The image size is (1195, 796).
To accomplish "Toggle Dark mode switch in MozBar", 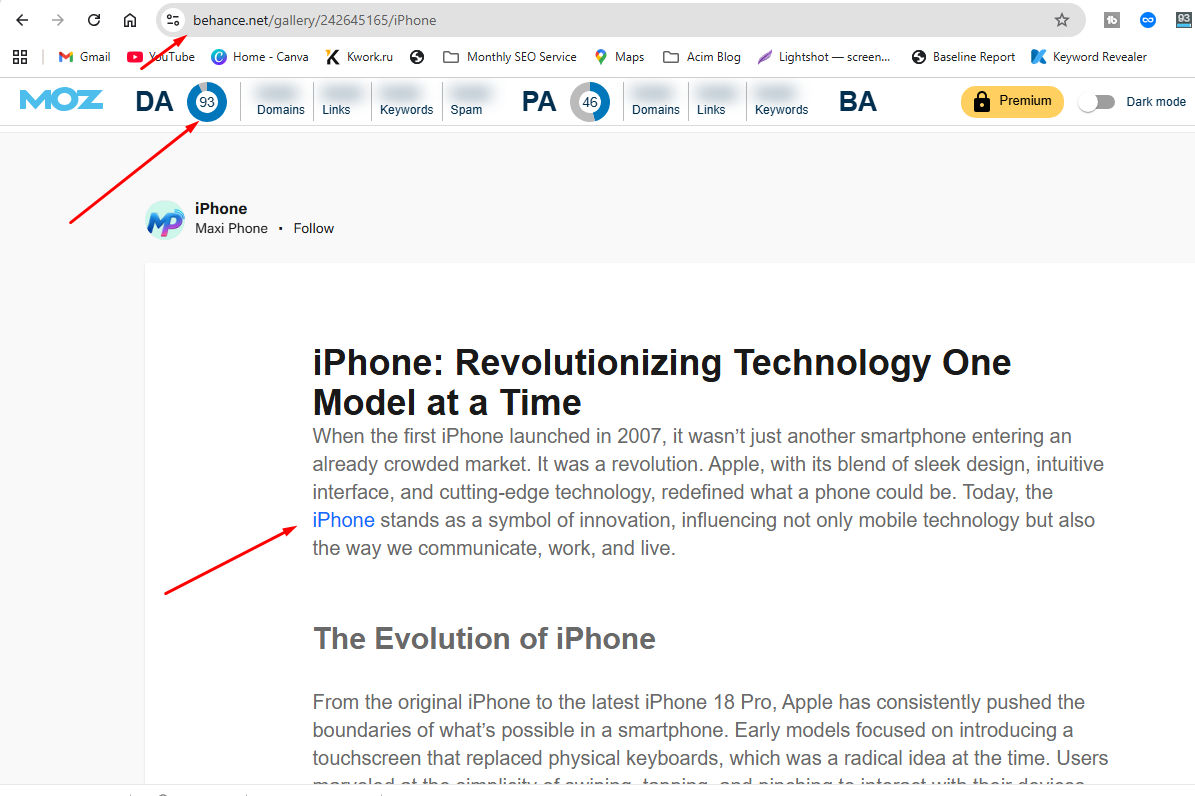I will click(1097, 102).
